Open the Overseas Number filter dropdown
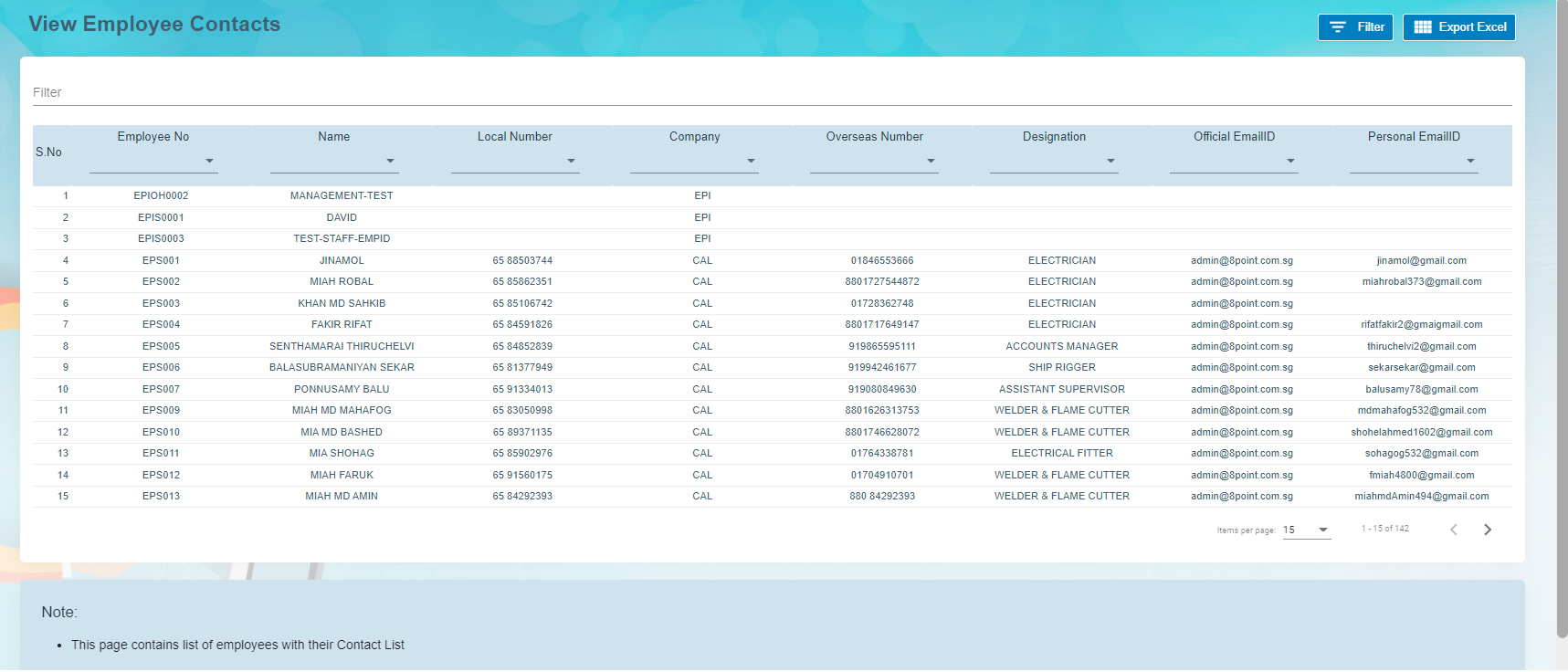Viewport: 1568px width, 672px height. click(x=931, y=161)
